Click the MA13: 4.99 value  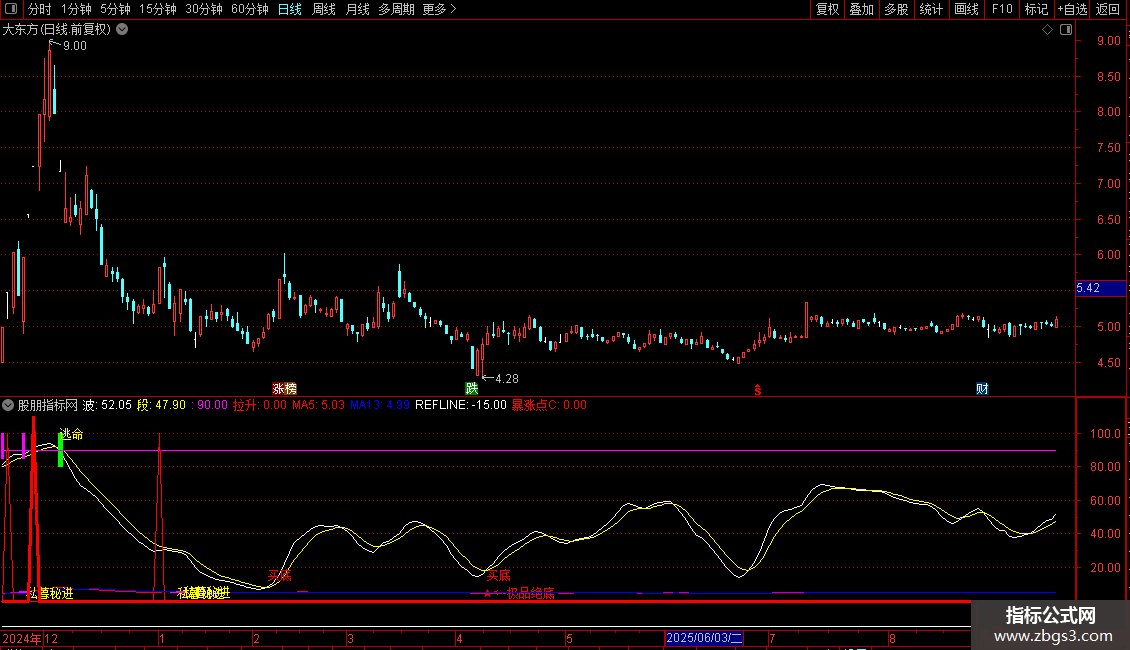coord(380,405)
